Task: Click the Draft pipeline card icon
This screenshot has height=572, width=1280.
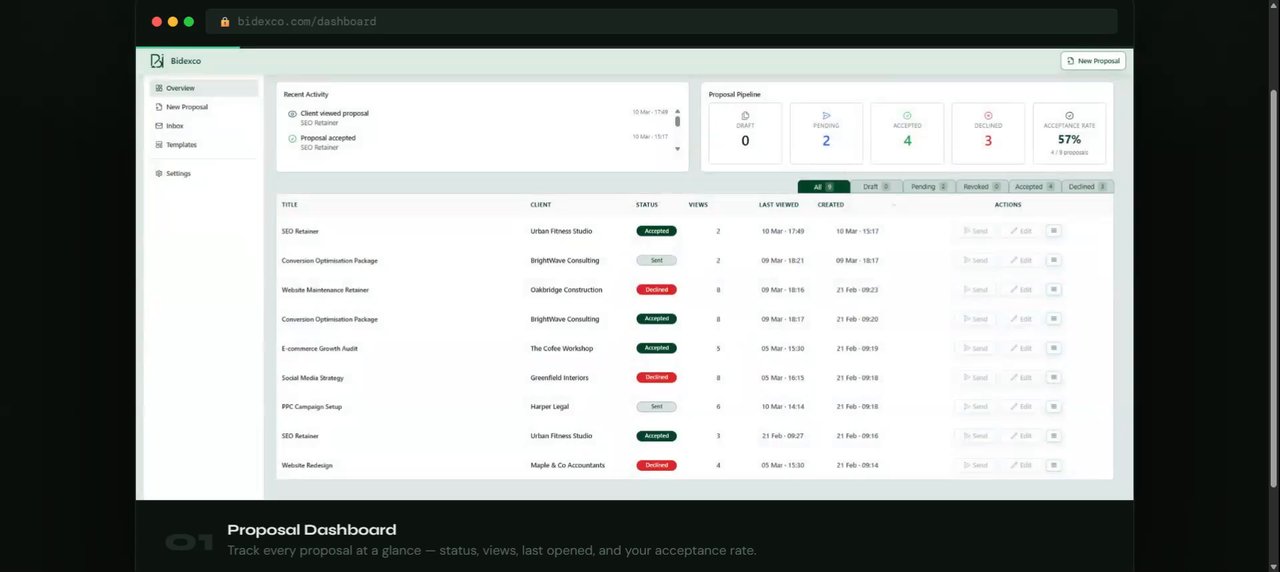Action: coord(745,116)
